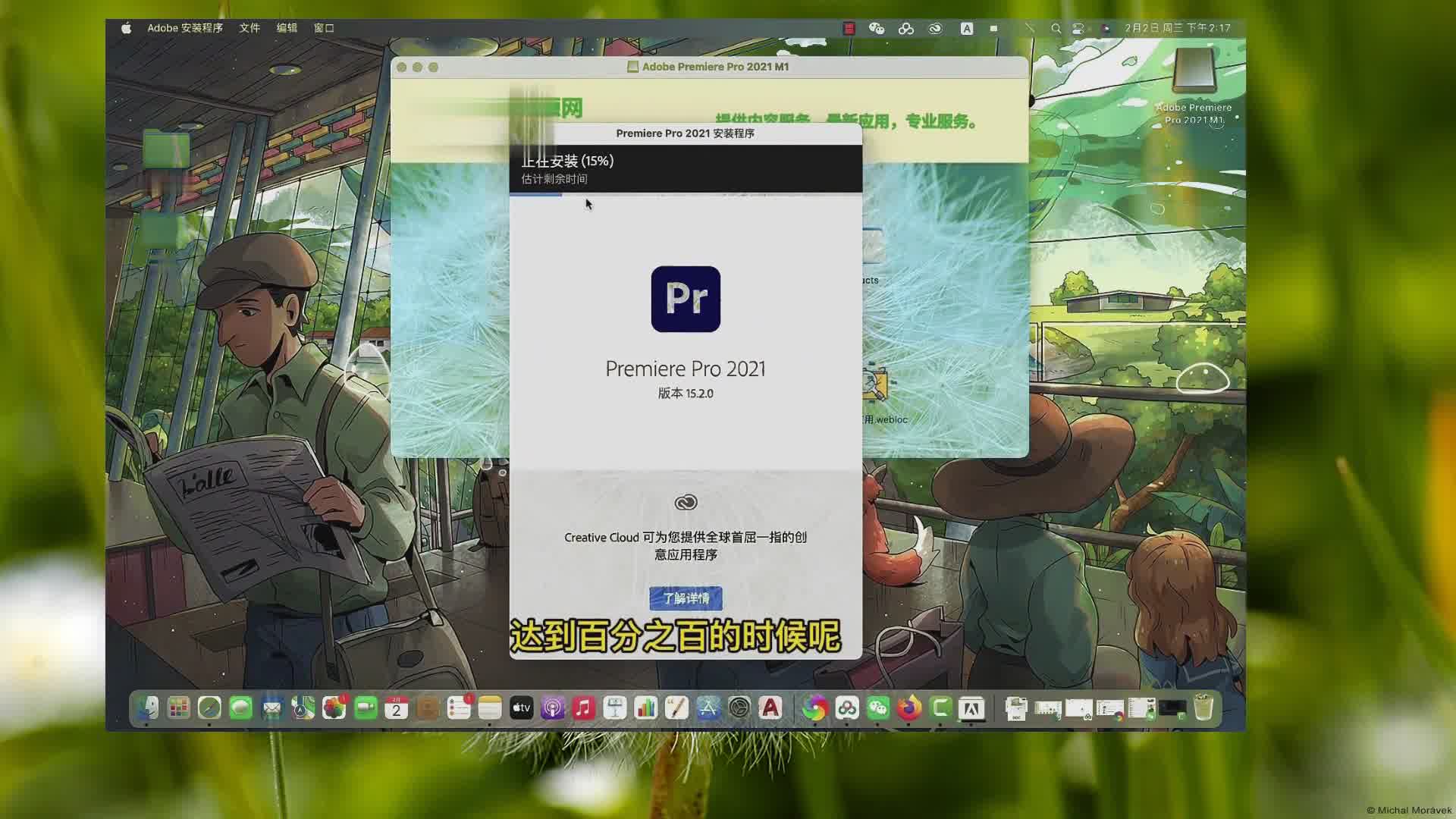Open the Adobe 安装程序 menu

point(185,28)
